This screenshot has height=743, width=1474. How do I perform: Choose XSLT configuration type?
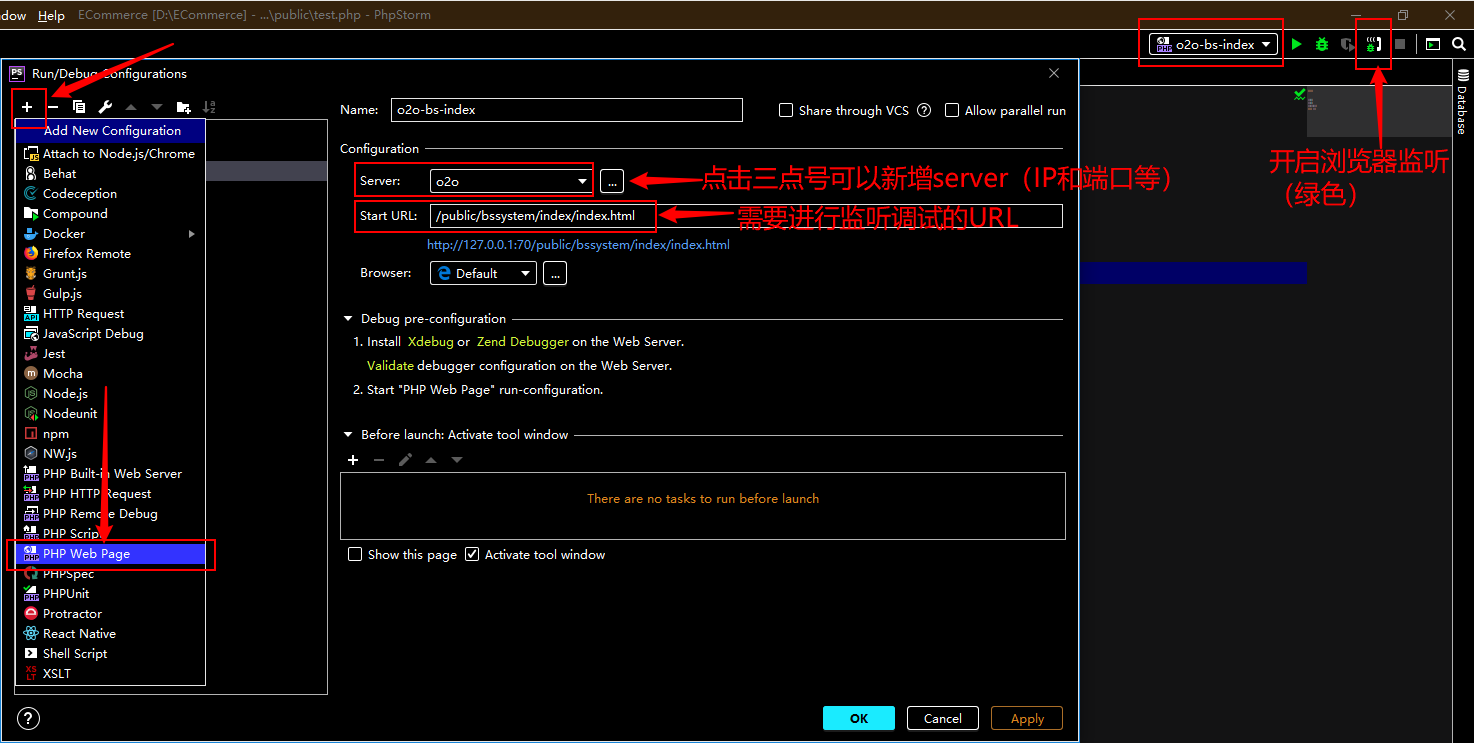(110, 674)
